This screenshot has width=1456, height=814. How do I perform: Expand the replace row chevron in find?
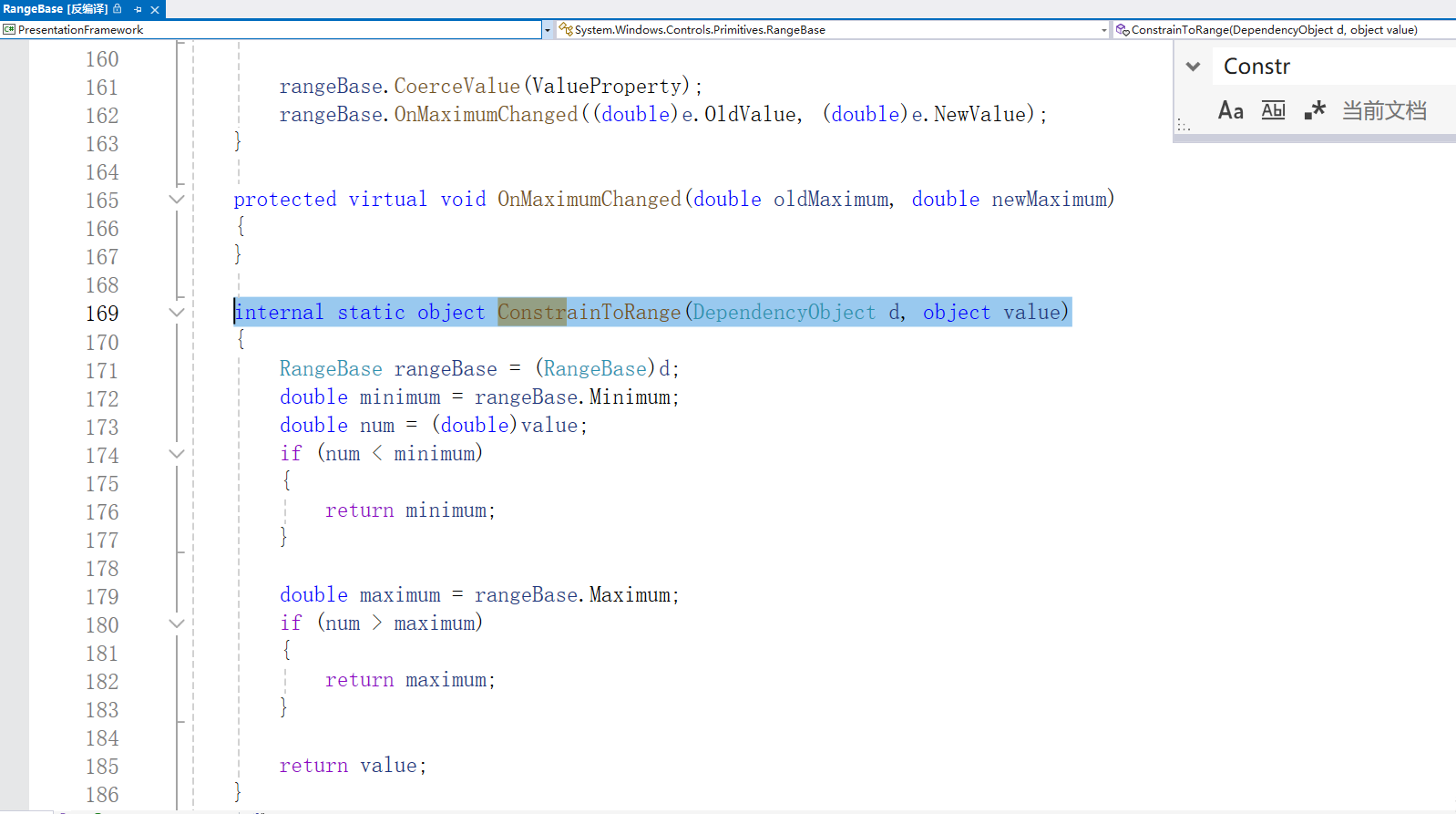(x=1193, y=67)
